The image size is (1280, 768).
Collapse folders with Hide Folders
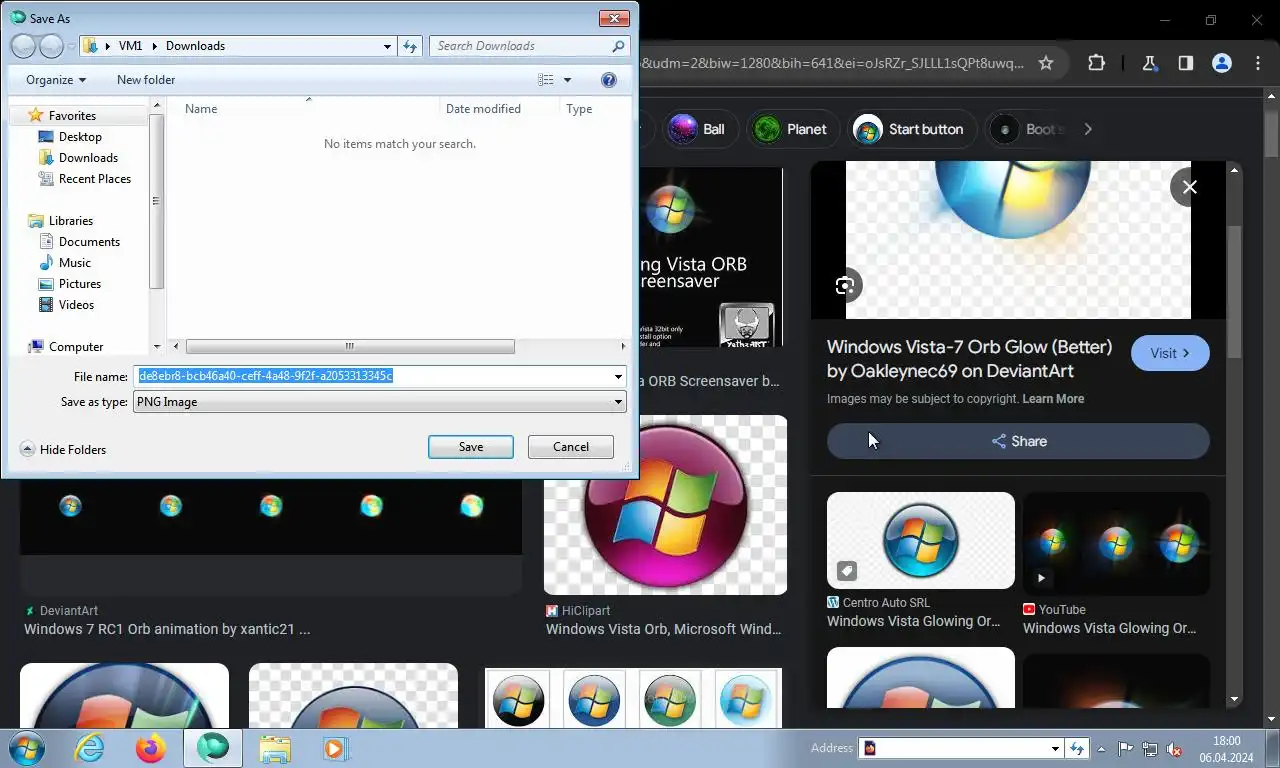(x=63, y=450)
